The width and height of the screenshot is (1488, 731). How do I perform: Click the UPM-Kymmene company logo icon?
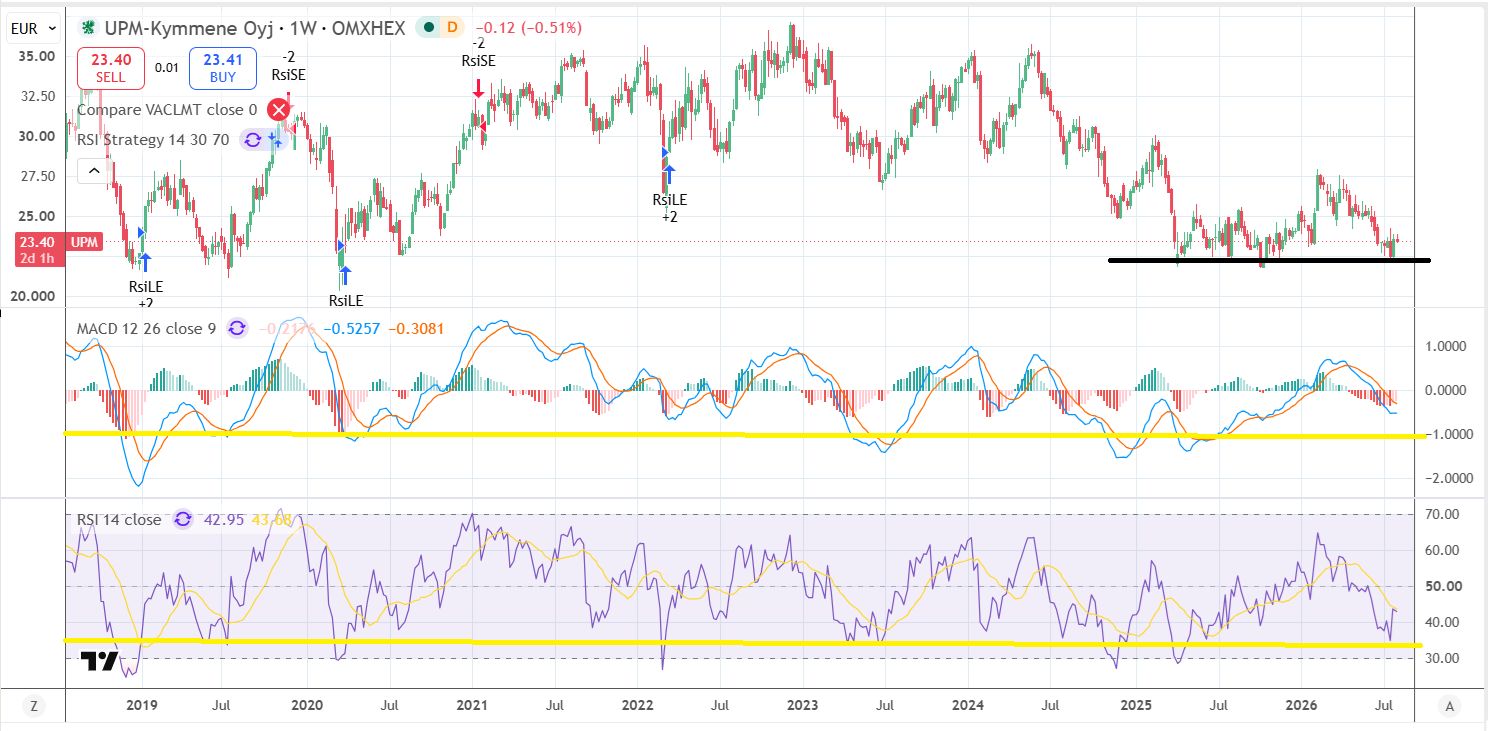[89, 28]
